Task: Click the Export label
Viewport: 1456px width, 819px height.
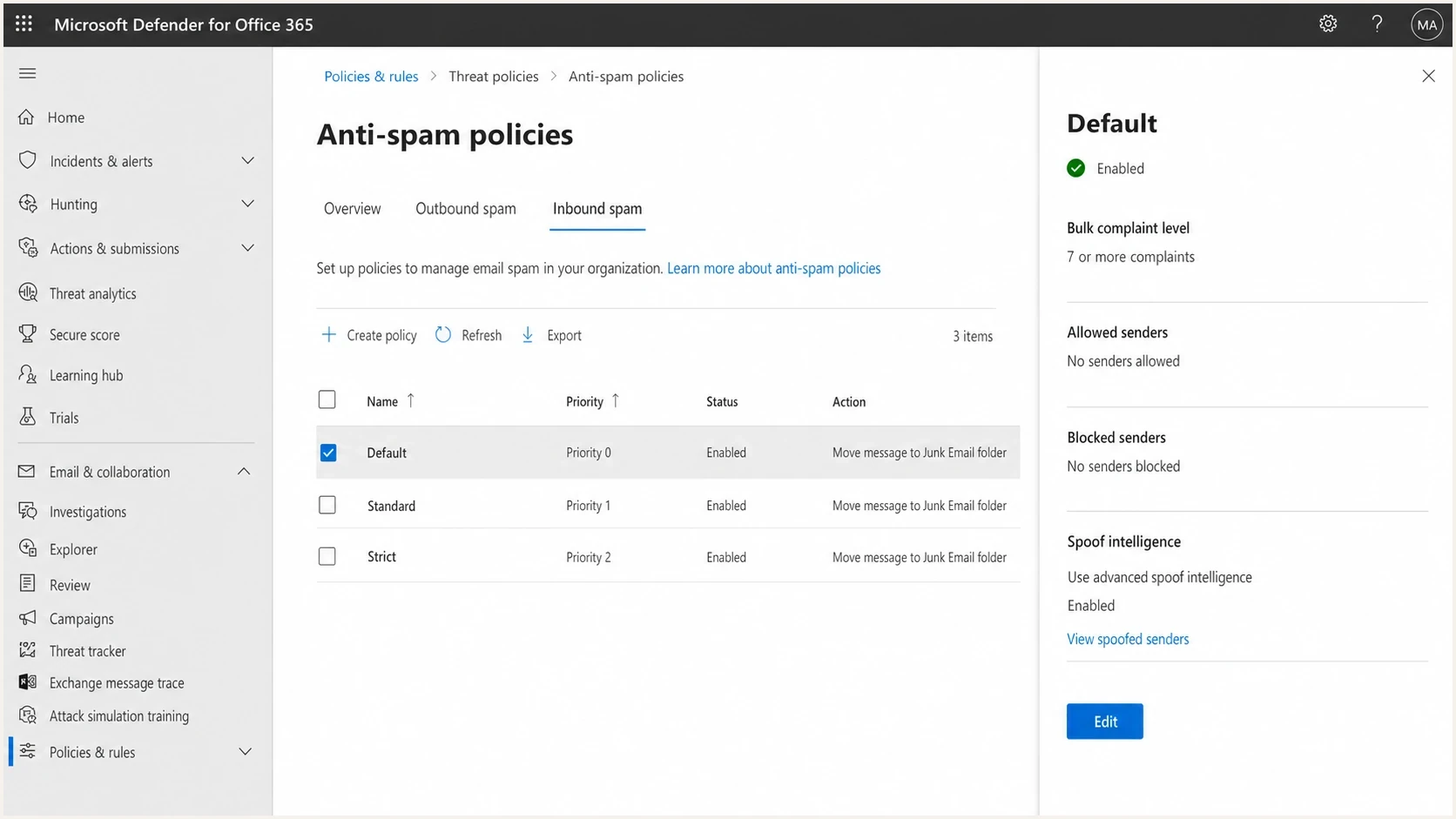Action: click(x=564, y=335)
